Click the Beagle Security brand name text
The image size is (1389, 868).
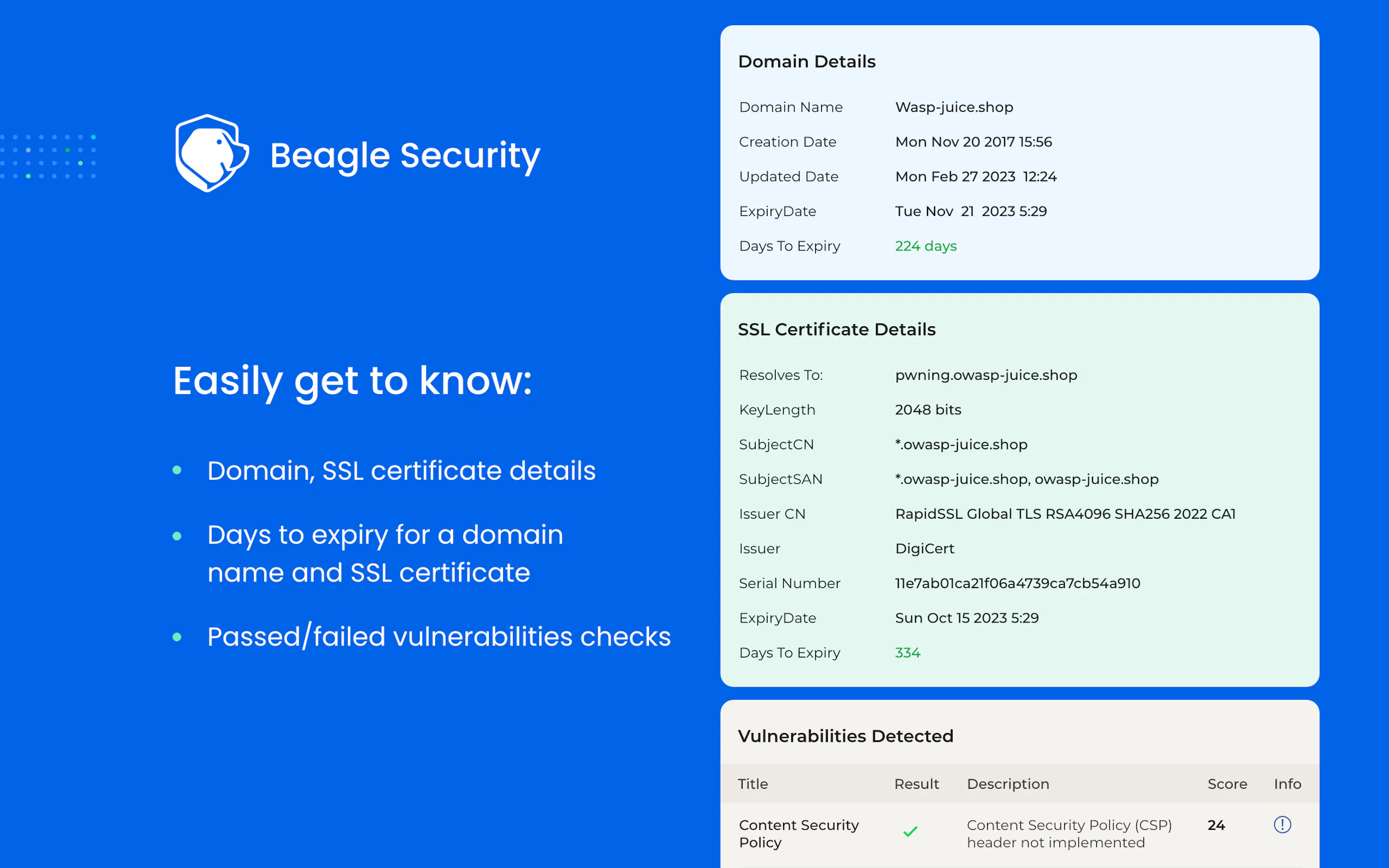pyautogui.click(x=405, y=156)
